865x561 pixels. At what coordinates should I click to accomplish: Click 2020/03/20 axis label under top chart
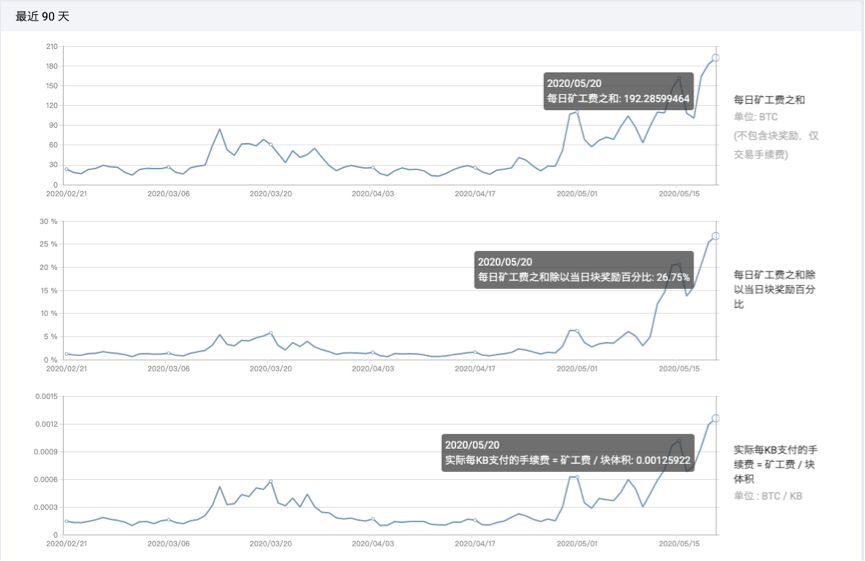(x=270, y=194)
